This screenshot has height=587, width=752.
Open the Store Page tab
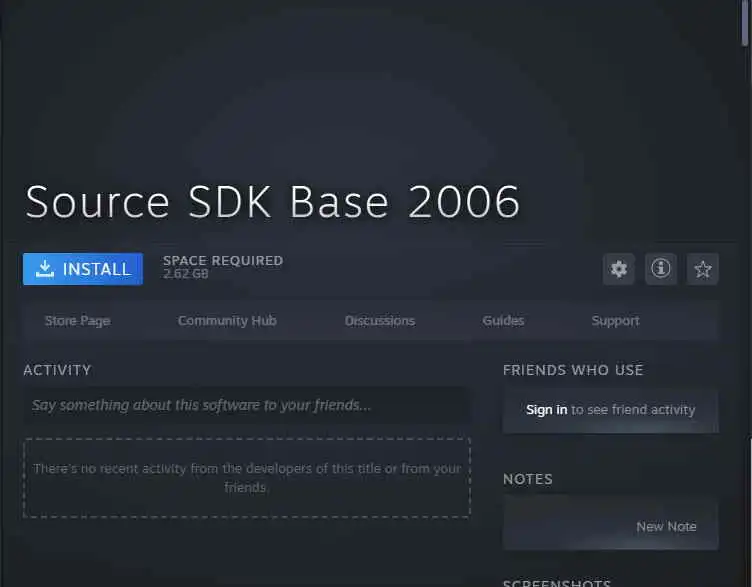78,321
